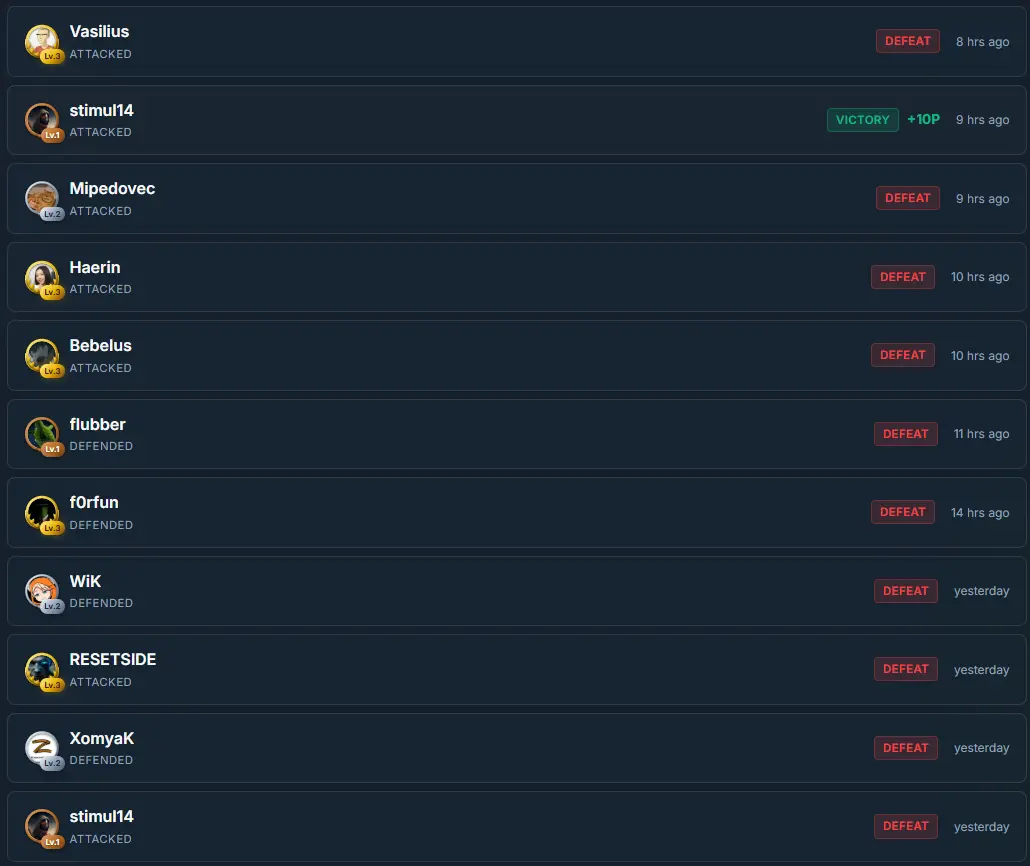Click f0rfun's avatar icon
Viewport: 1030px width, 866px height.
point(42,513)
